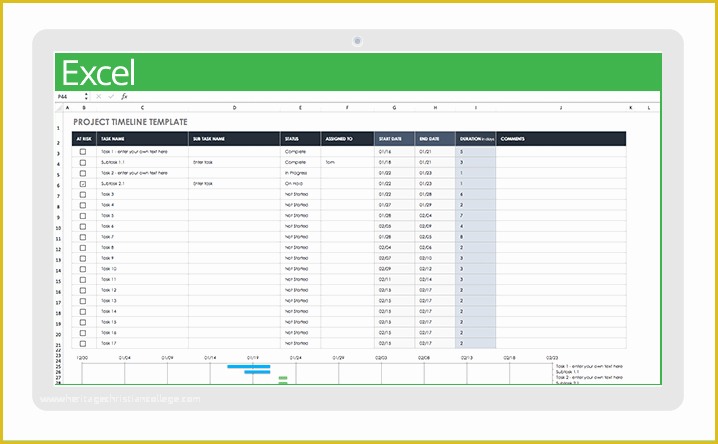The width and height of the screenshot is (718, 444).
Task: Click the TASK NAME column header cell
Action: pos(142,139)
